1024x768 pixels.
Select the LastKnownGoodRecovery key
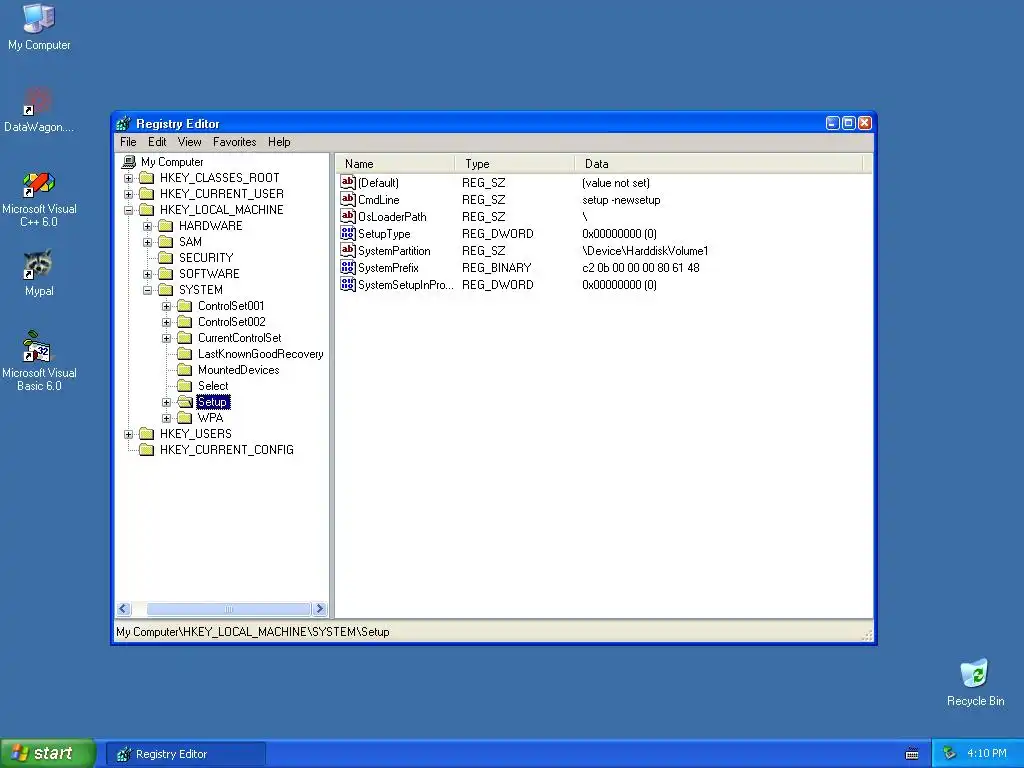point(261,354)
